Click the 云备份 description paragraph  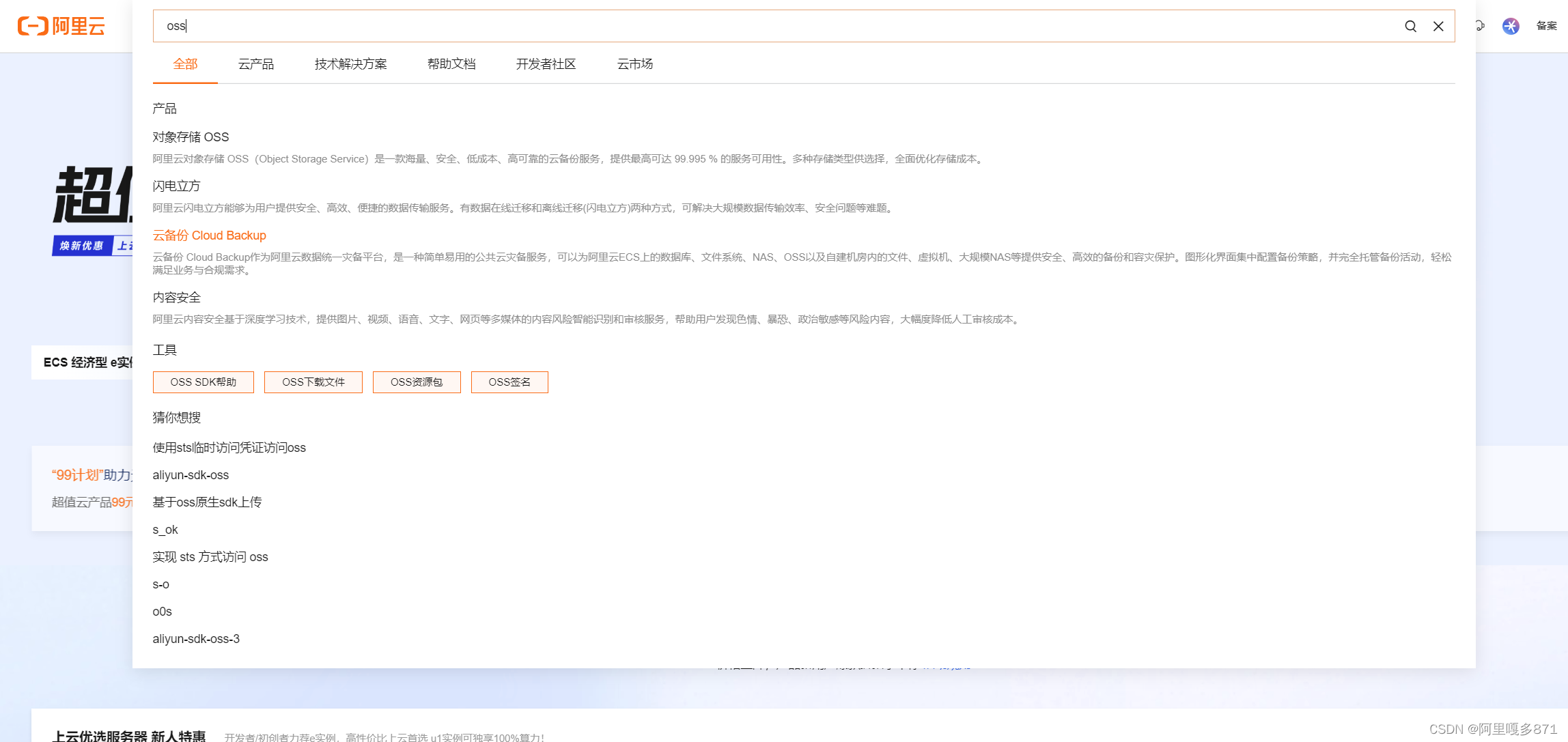click(x=802, y=263)
